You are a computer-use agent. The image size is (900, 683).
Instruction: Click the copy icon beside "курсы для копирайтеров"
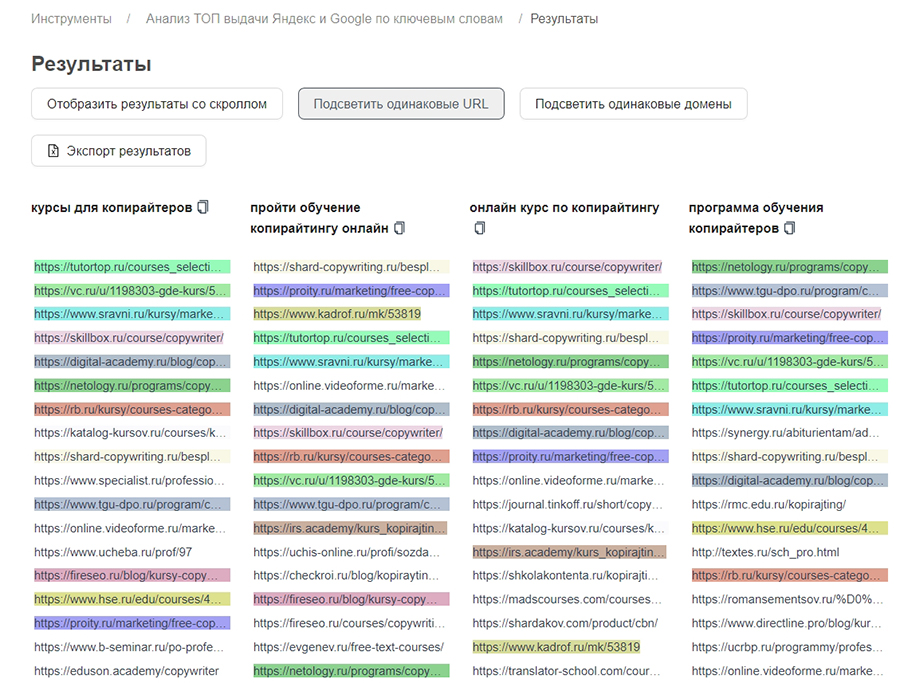coord(202,206)
